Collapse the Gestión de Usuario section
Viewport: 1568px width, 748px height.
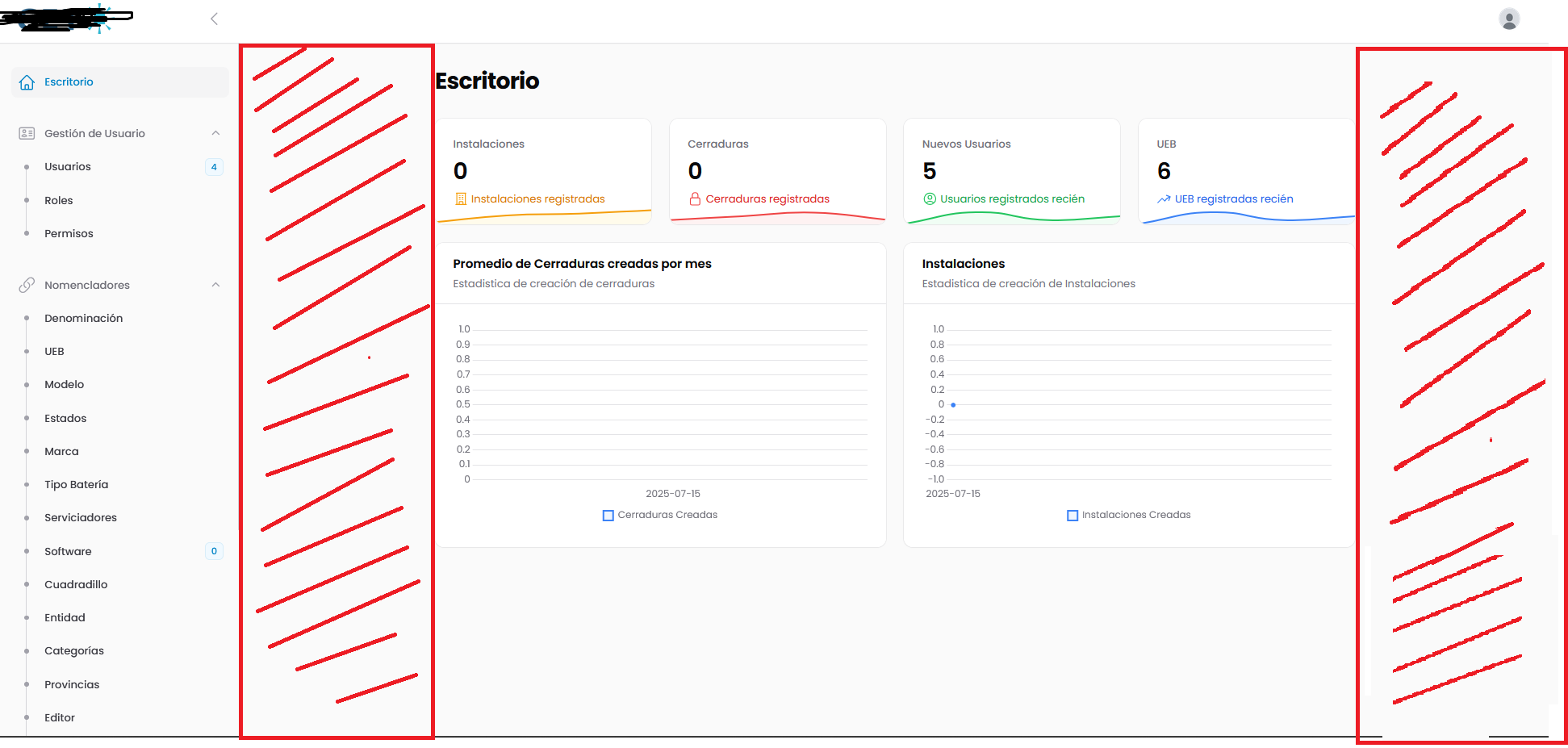point(215,133)
